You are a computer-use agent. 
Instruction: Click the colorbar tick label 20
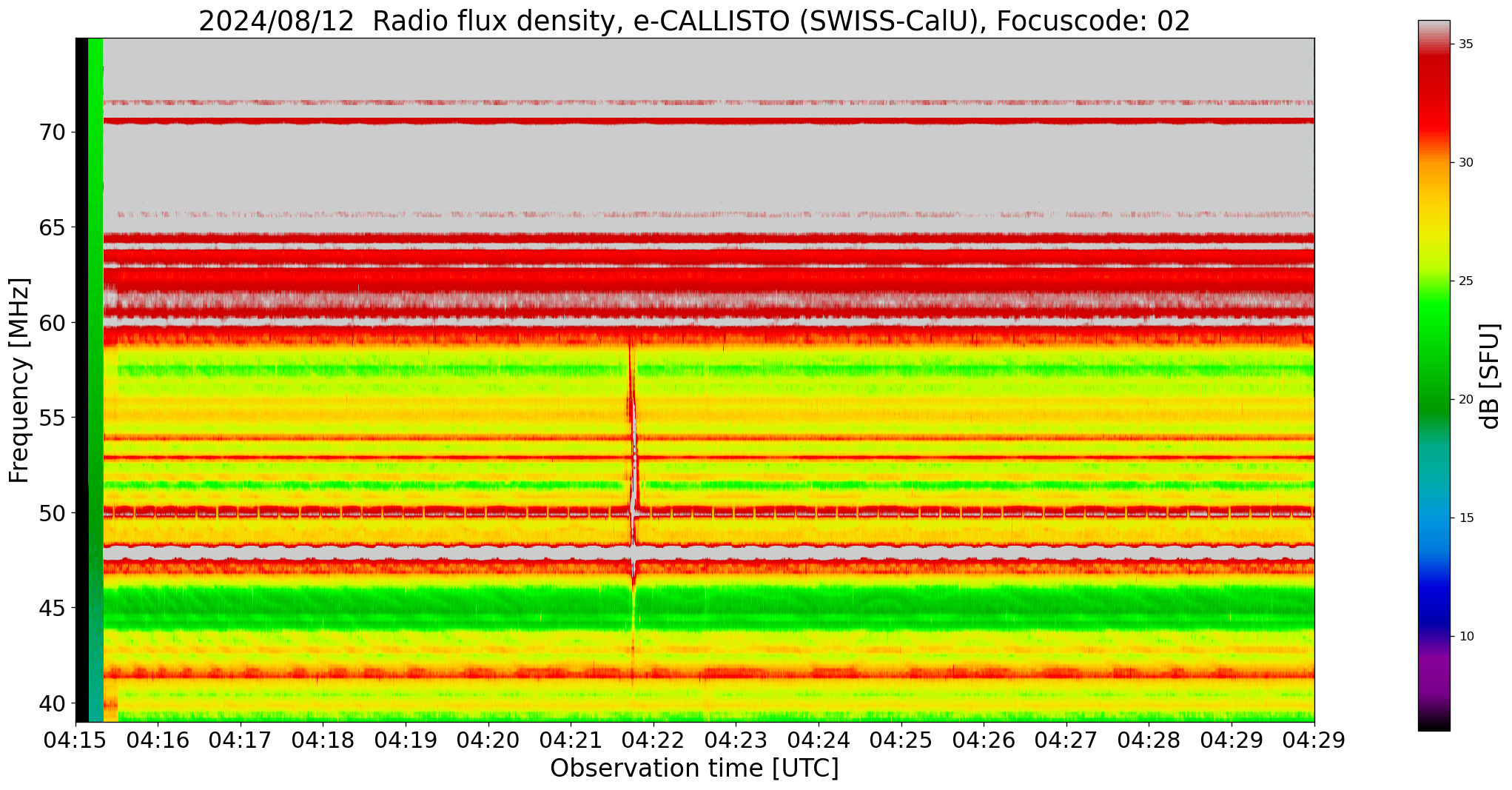coord(1465,400)
